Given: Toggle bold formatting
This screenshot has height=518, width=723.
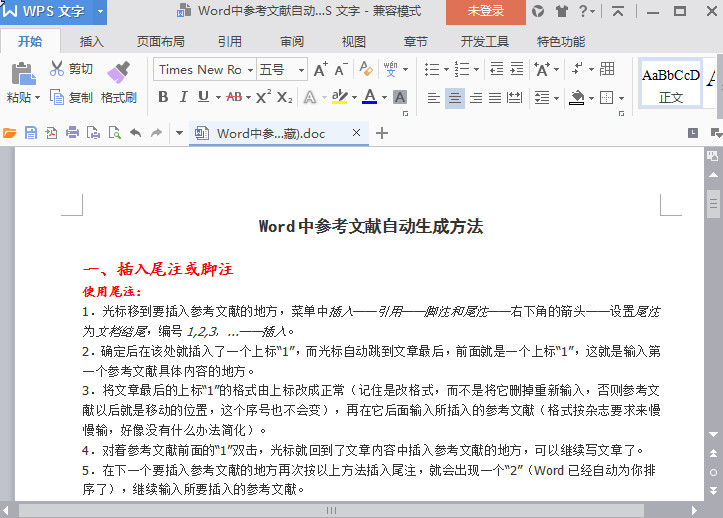Looking at the screenshot, I should pyautogui.click(x=163, y=97).
